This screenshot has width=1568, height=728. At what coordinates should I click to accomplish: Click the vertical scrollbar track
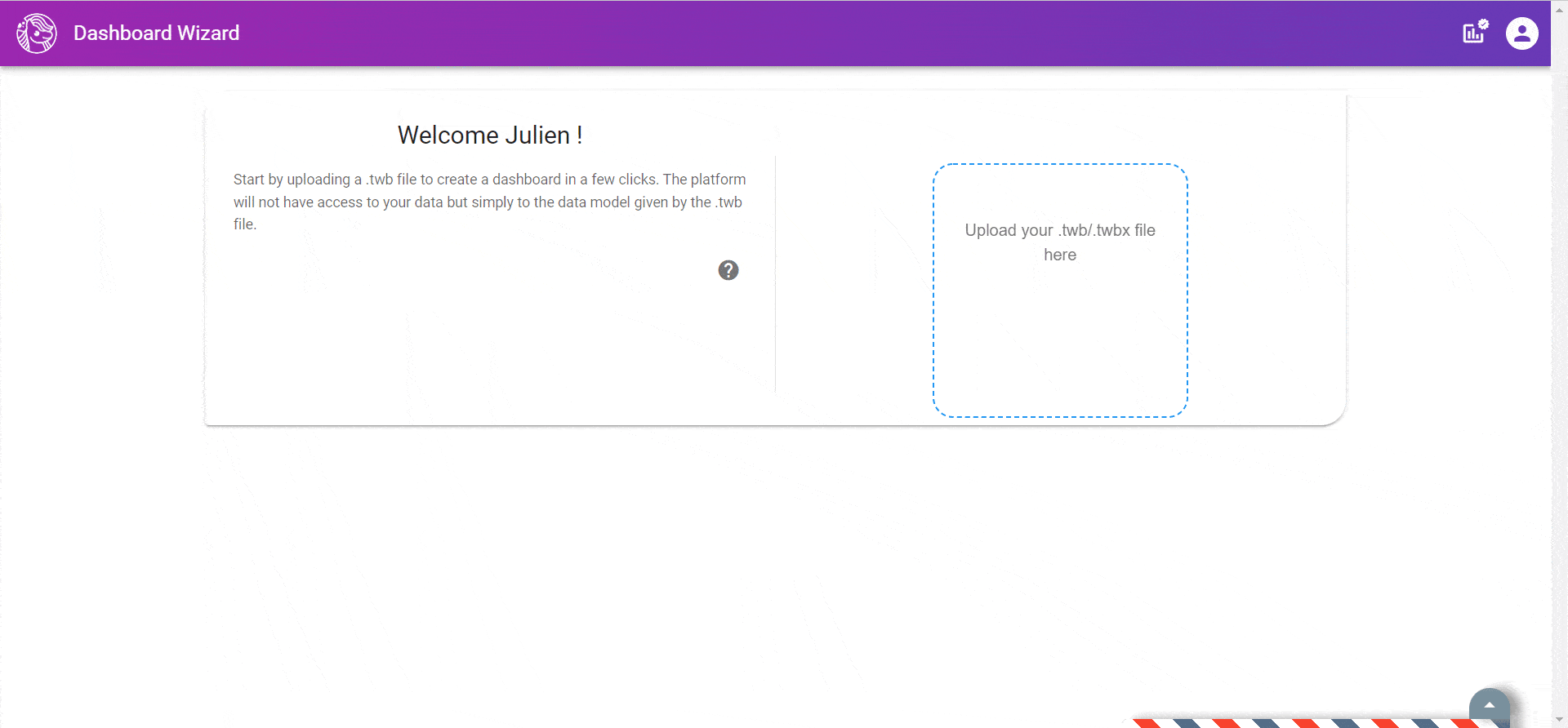1559,367
